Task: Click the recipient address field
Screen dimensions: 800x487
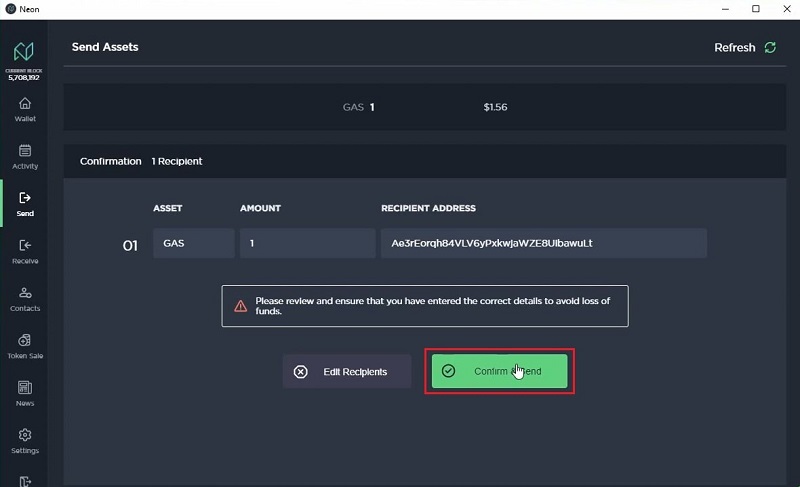Action: [543, 243]
